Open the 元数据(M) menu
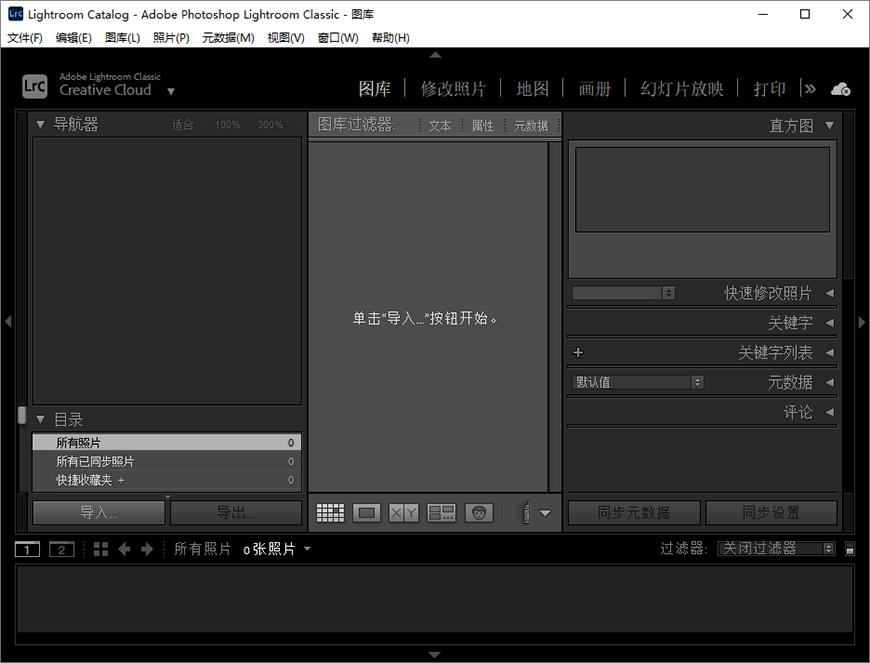Image resolution: width=870 pixels, height=663 pixels. click(228, 38)
